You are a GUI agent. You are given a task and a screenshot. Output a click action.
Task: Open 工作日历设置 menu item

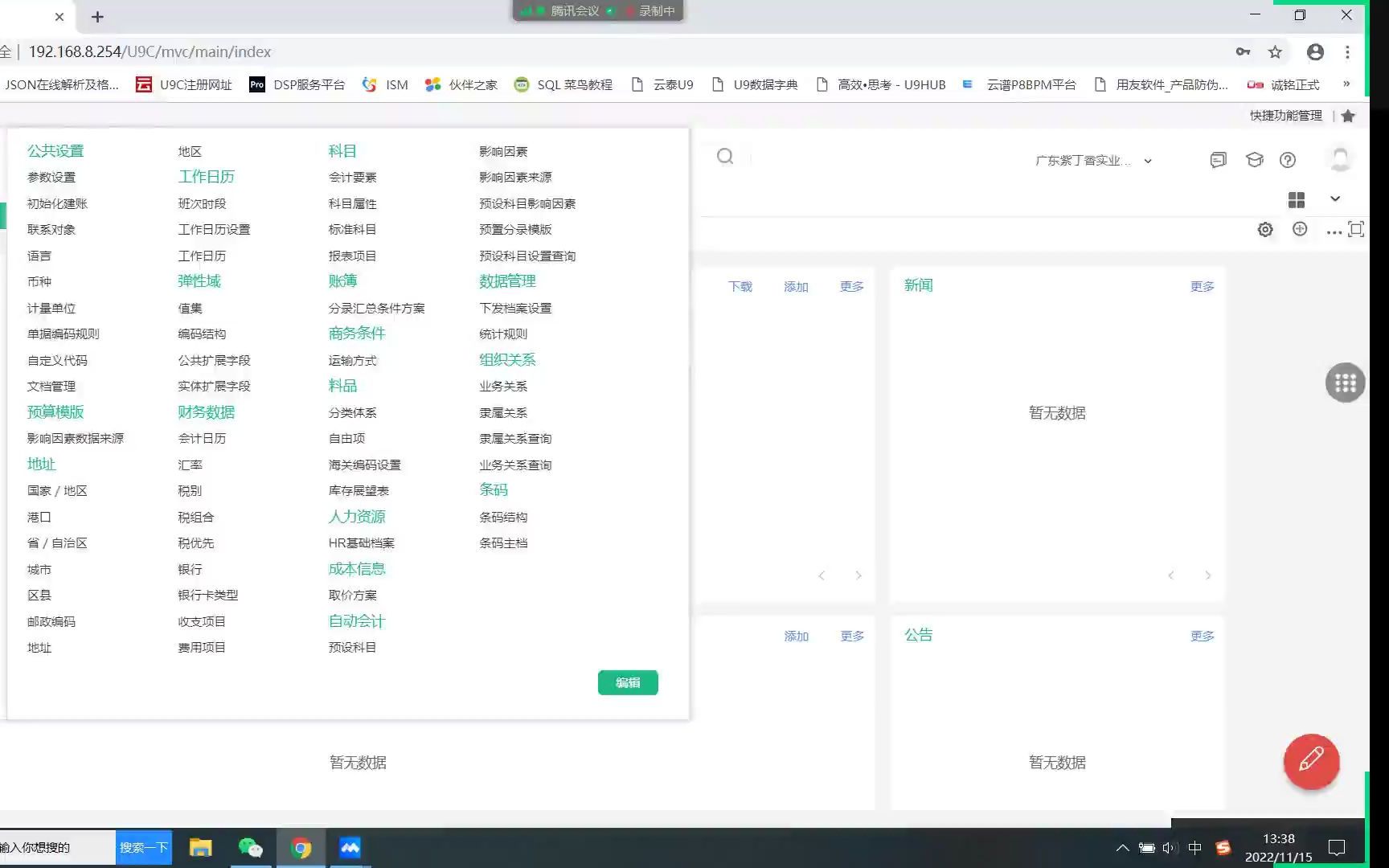(214, 230)
